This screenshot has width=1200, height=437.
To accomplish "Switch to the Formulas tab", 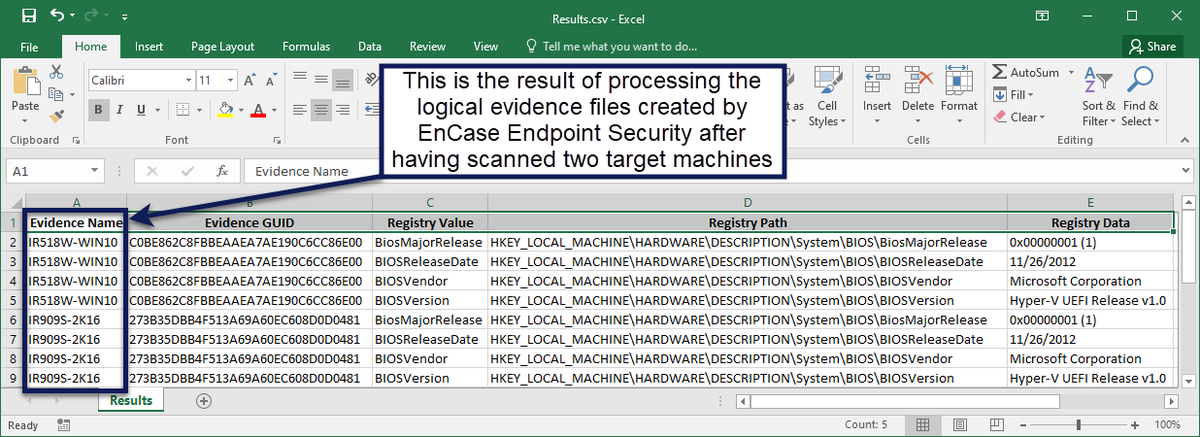I will (306, 46).
